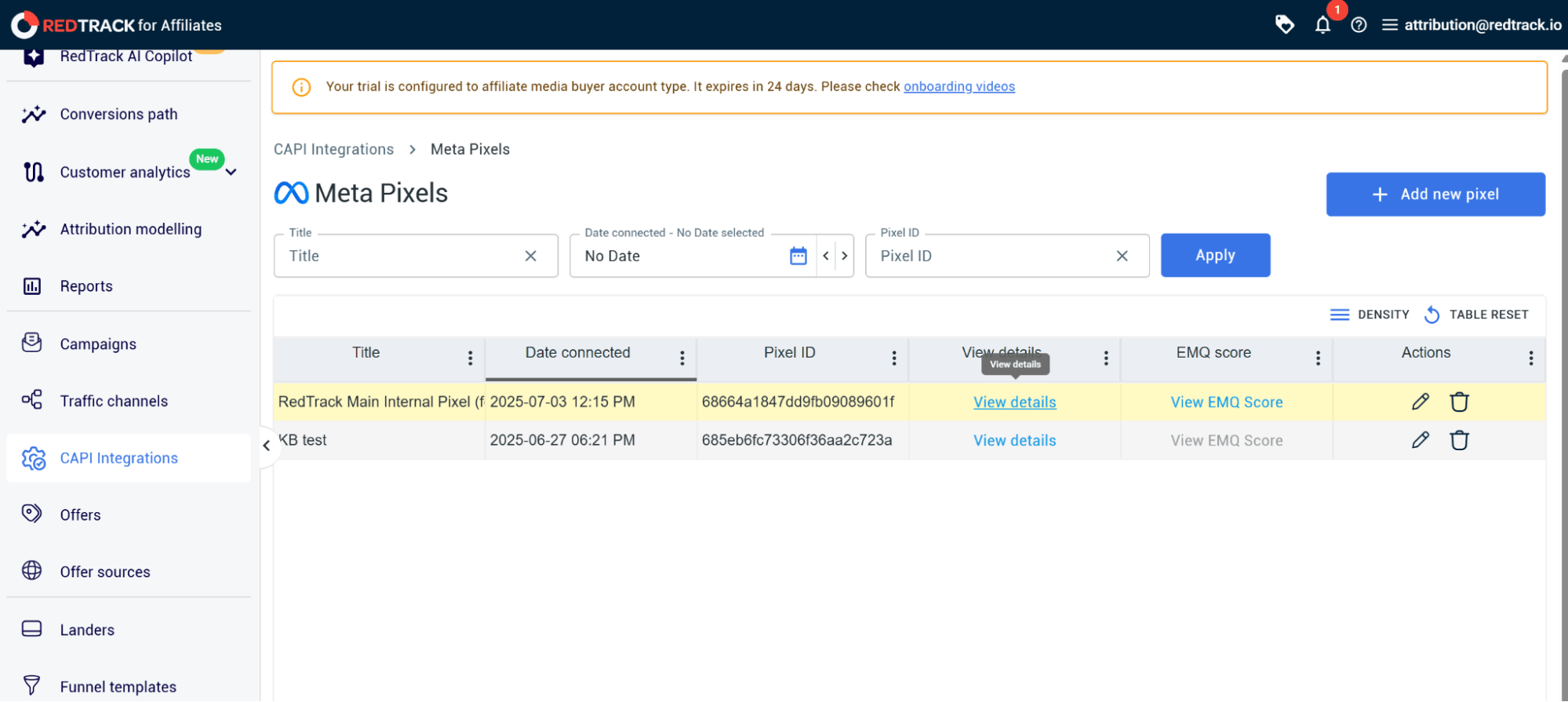Screen dimensions: 1568x702
Task: Open RedTrack AI Copilot menu item
Action: coord(126,56)
